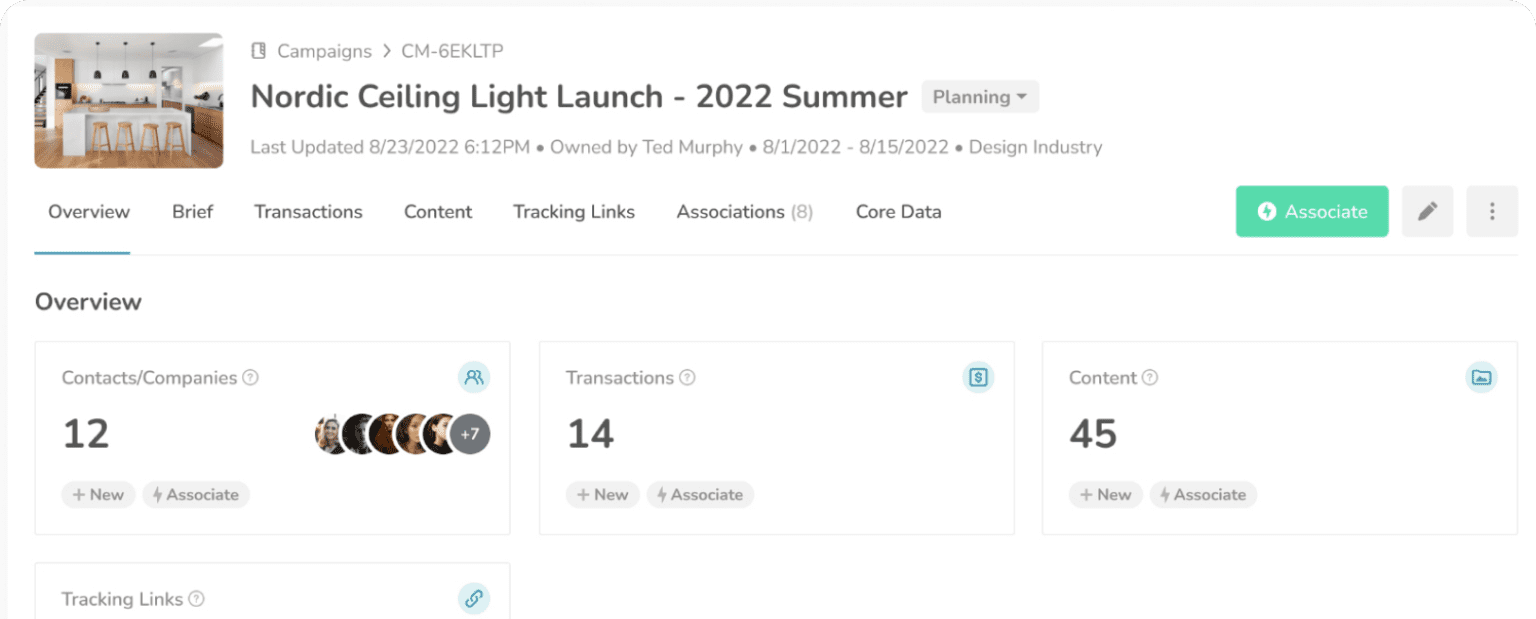The width and height of the screenshot is (1536, 619).
Task: Click the Tracking Links chain icon
Action: (474, 599)
